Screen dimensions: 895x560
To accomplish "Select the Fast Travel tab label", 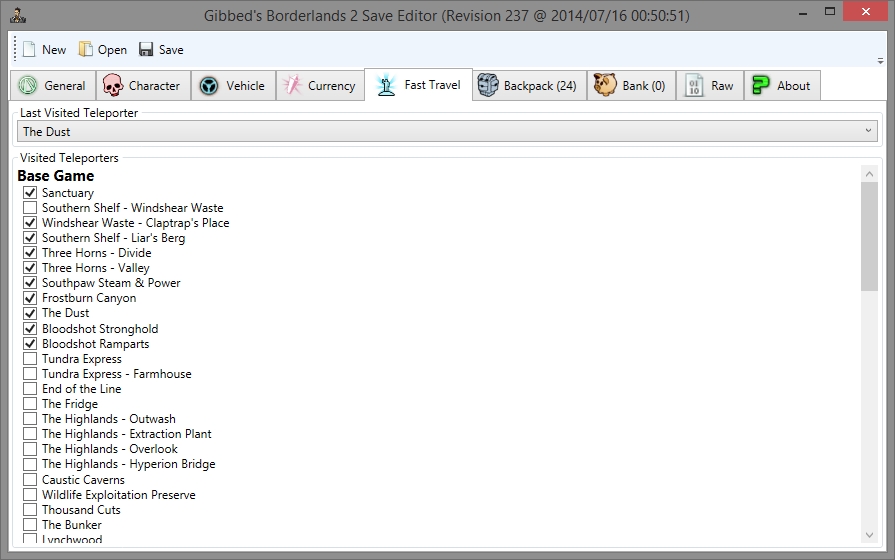I will 432,85.
